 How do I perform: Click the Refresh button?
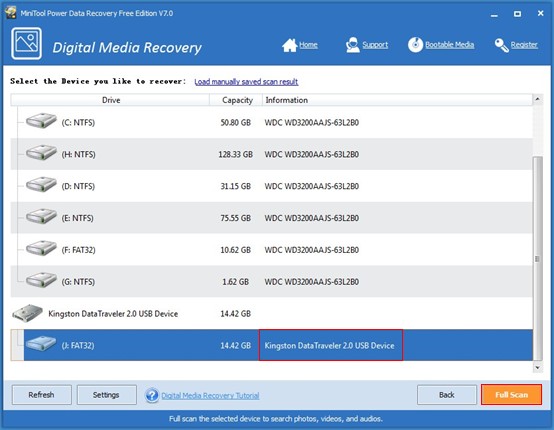42,395
